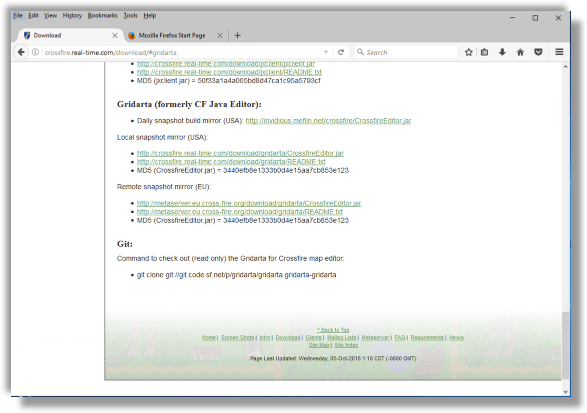Click the Page Last Updated text
The height and width of the screenshot is (413, 587).
coord(333,358)
